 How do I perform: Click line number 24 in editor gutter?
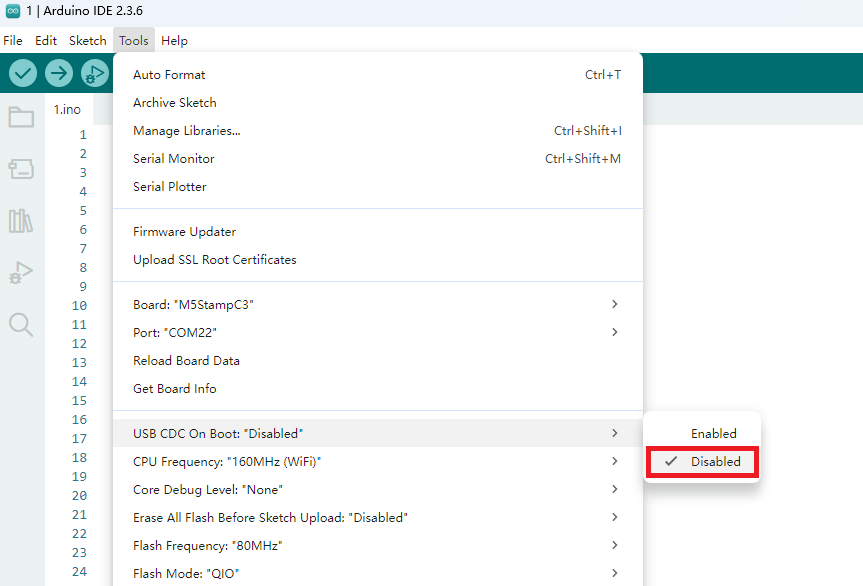click(79, 572)
